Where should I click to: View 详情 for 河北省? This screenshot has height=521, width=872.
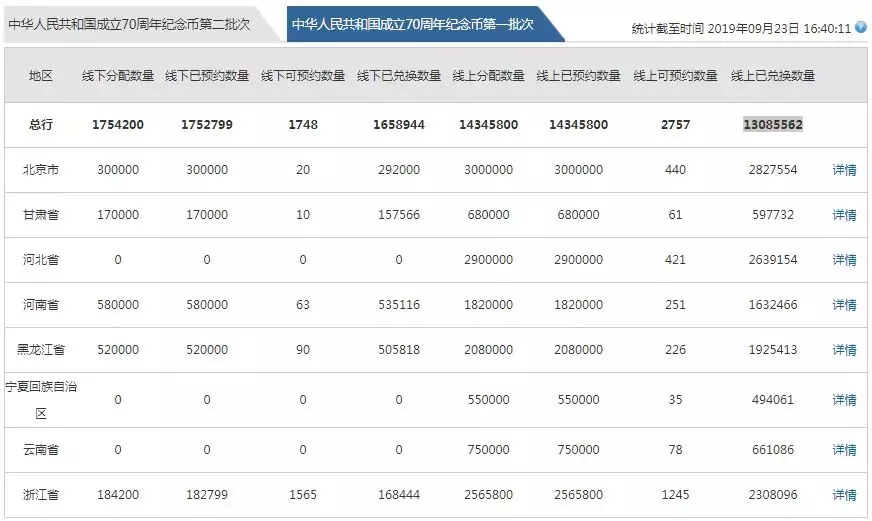844,260
